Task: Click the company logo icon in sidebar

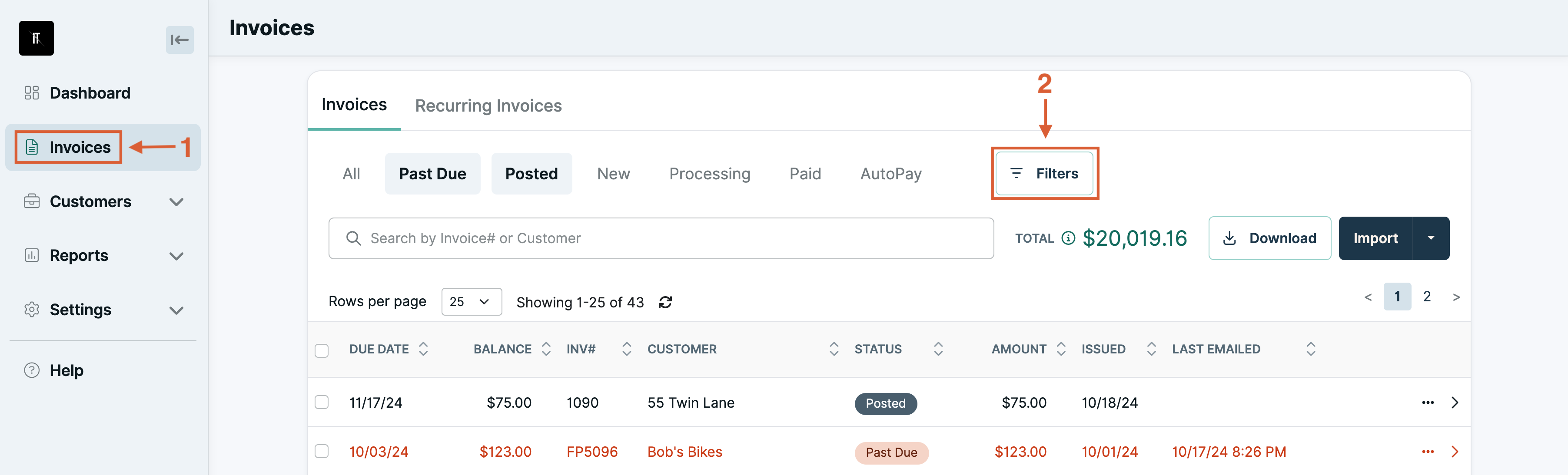Action: coord(37,38)
